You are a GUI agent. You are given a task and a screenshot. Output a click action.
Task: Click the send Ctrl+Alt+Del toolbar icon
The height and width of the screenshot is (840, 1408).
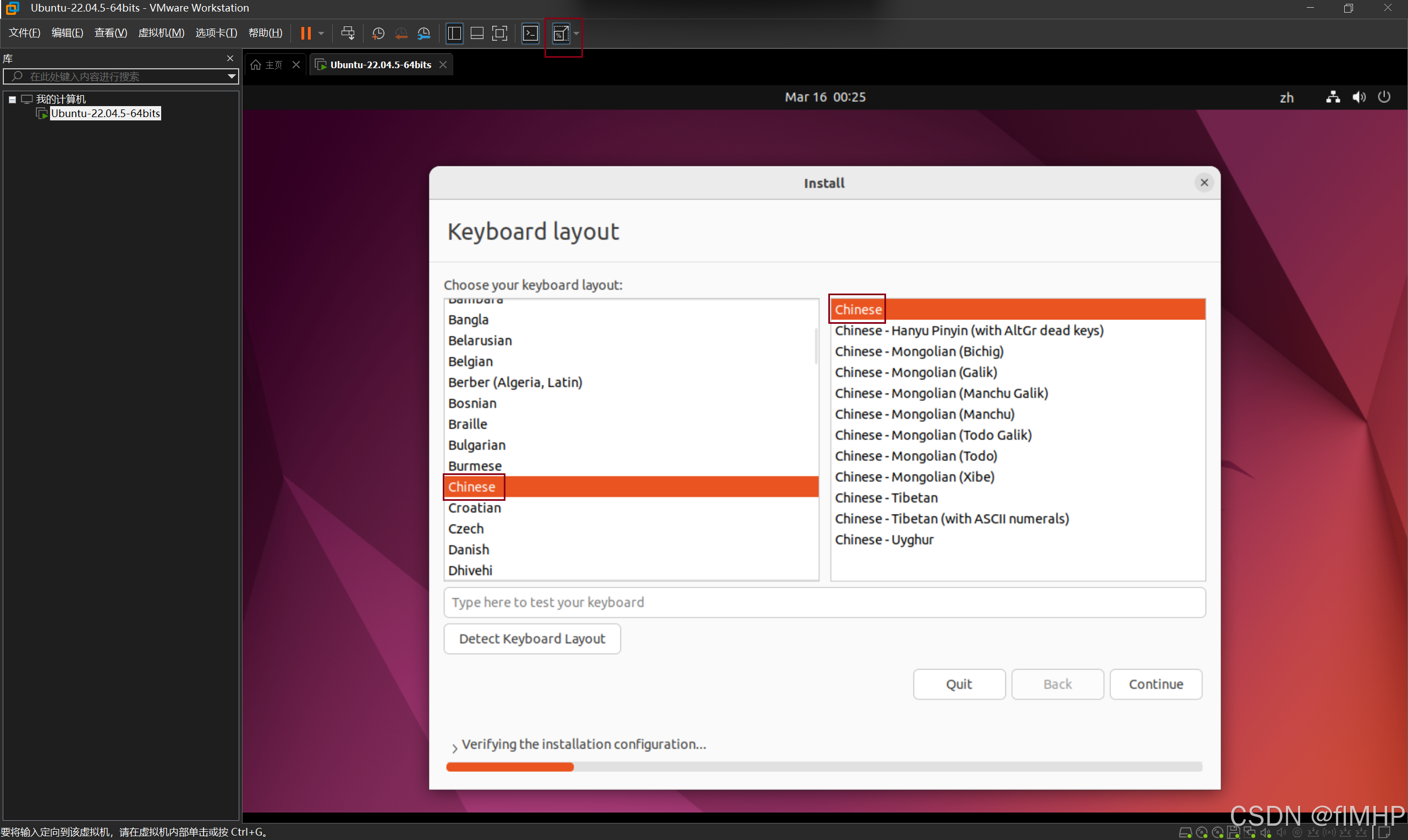tap(348, 34)
